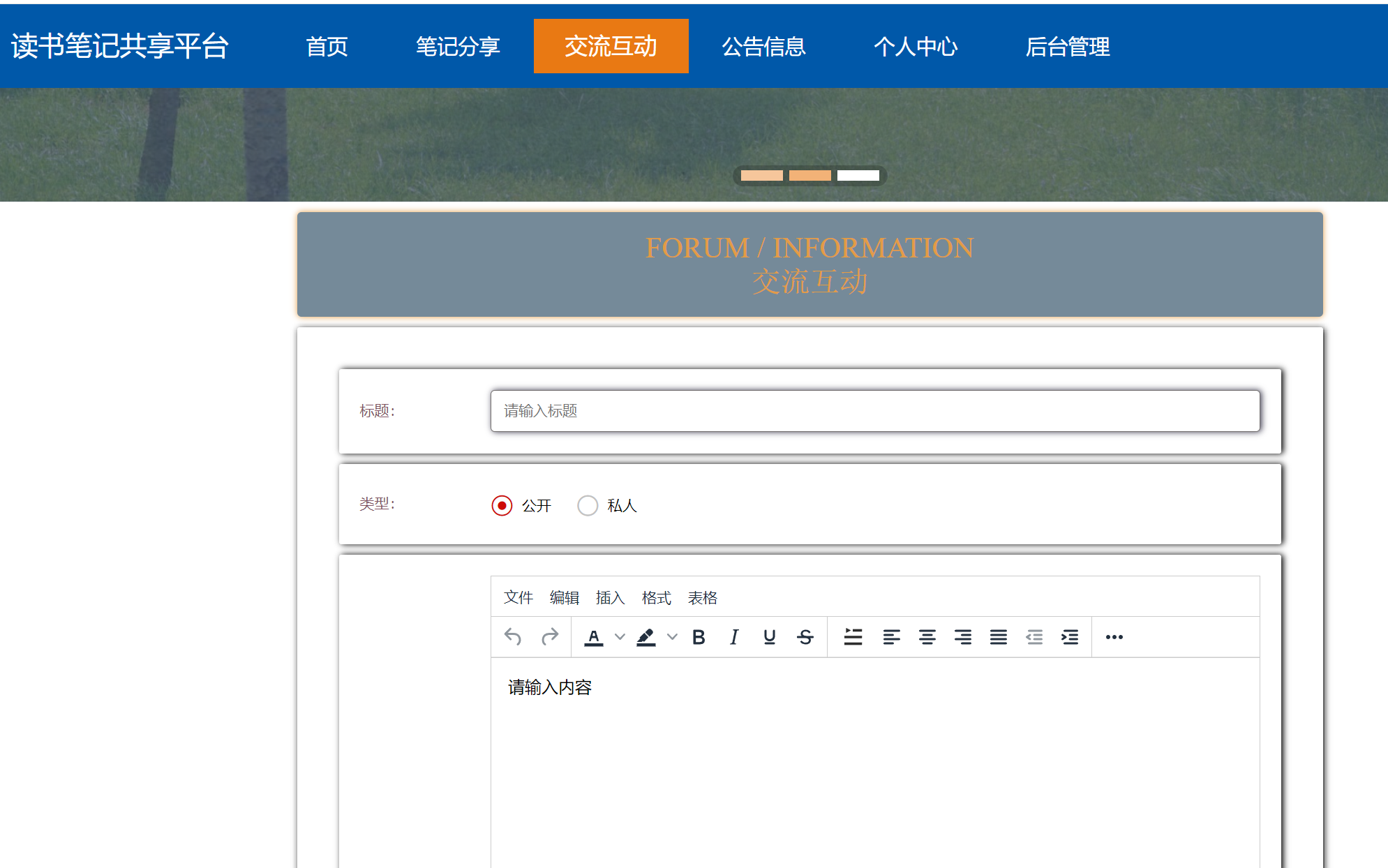Click the undo icon in the editor toolbar
This screenshot has width=1388, height=868.
pyautogui.click(x=513, y=636)
